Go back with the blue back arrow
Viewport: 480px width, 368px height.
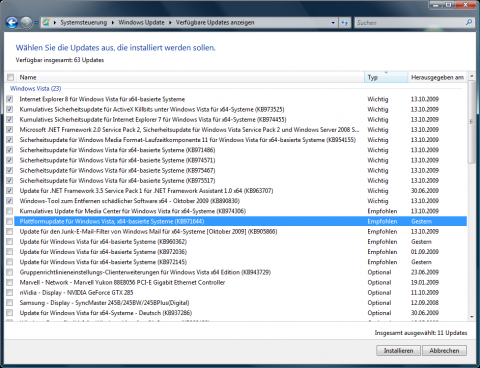(12, 23)
